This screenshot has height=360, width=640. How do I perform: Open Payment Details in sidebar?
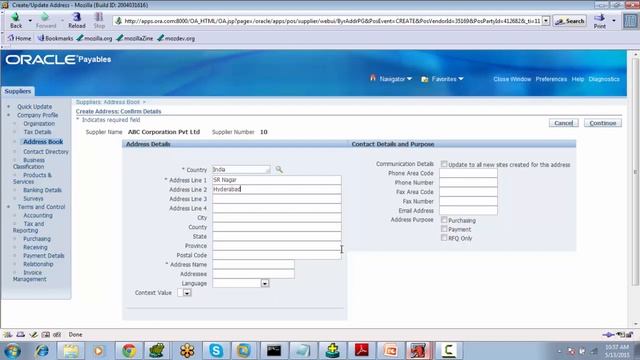coord(44,256)
